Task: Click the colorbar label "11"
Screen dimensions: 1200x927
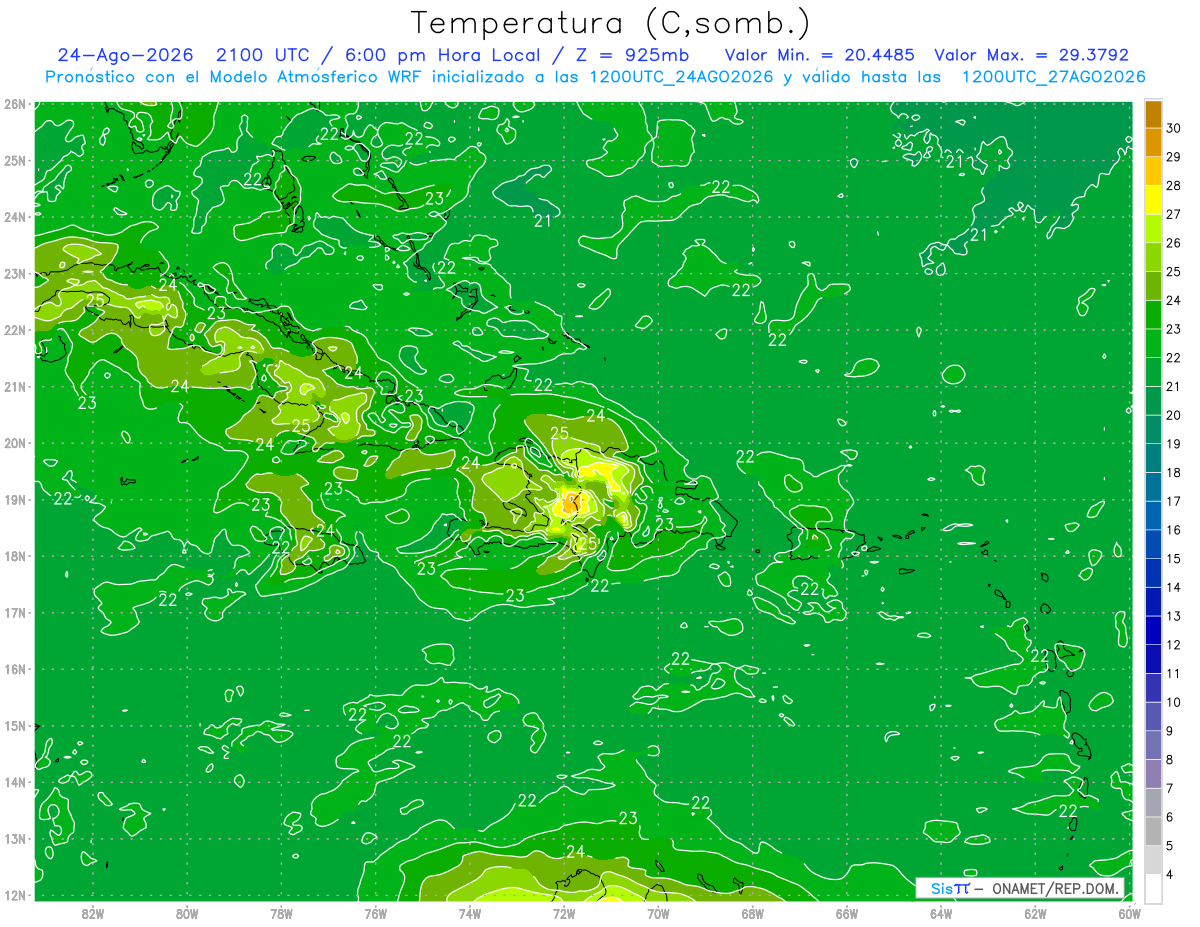Action: pos(1174,673)
